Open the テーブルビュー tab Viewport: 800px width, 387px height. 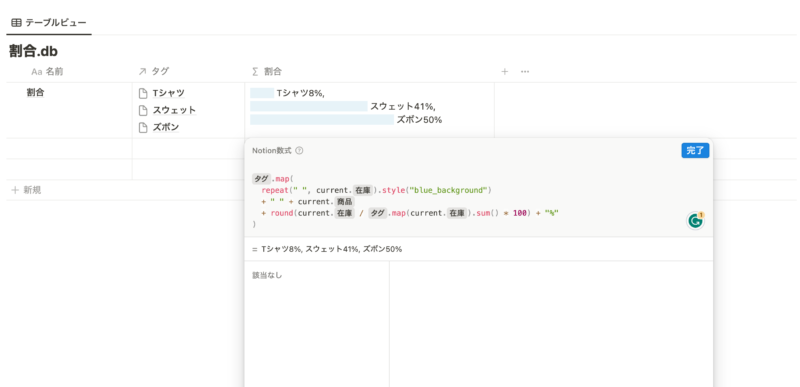click(49, 22)
